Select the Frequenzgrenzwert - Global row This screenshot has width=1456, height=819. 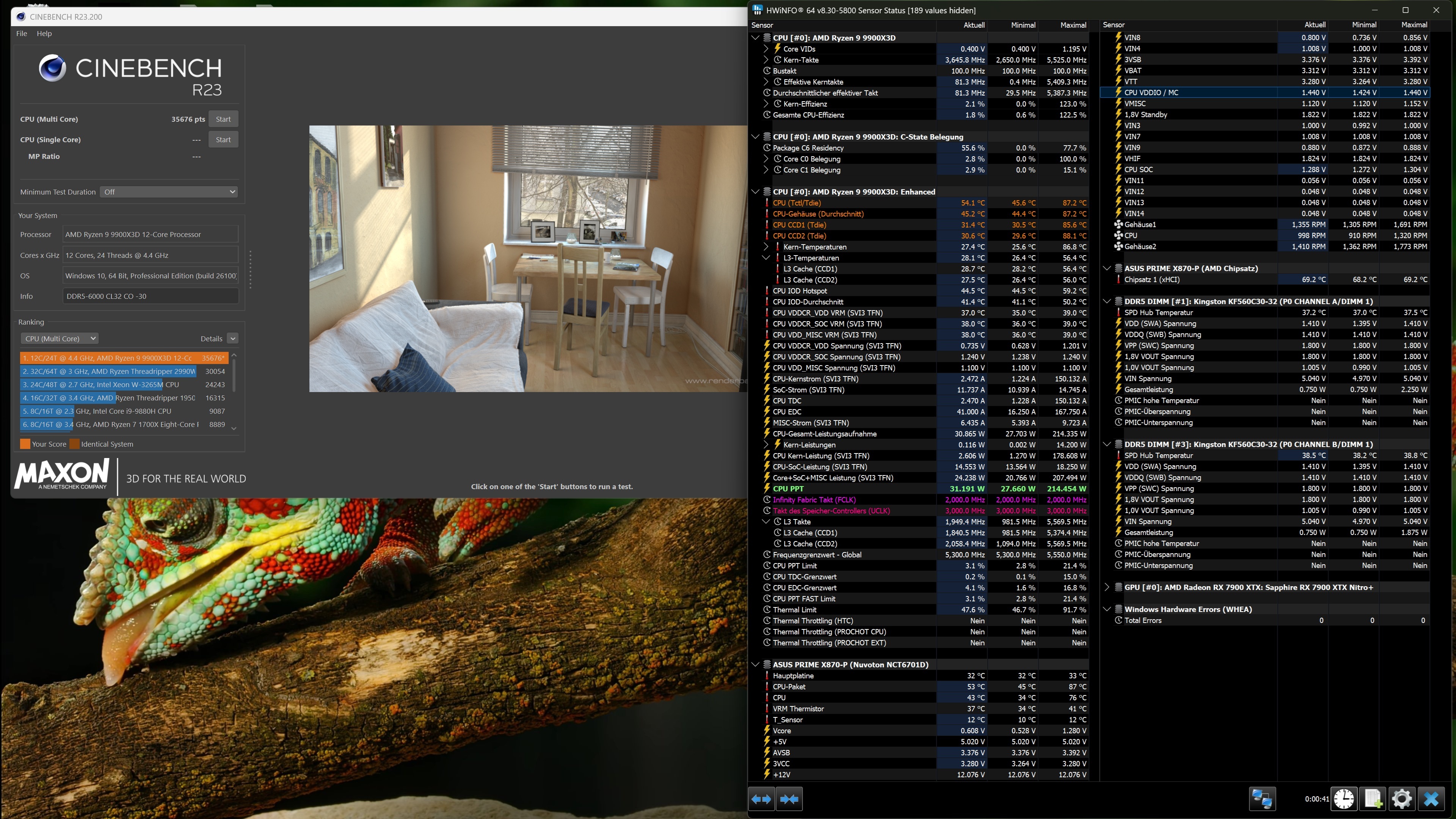[x=924, y=554]
